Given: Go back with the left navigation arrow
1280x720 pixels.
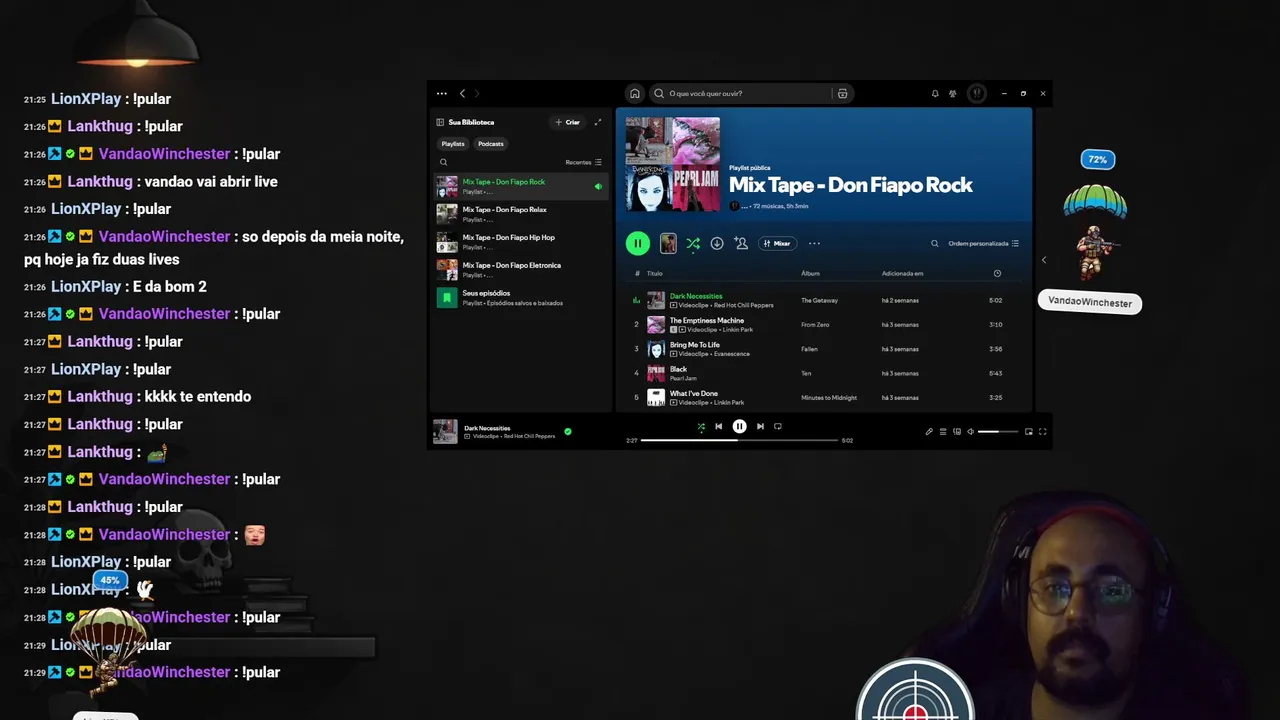Looking at the screenshot, I should pyautogui.click(x=462, y=93).
